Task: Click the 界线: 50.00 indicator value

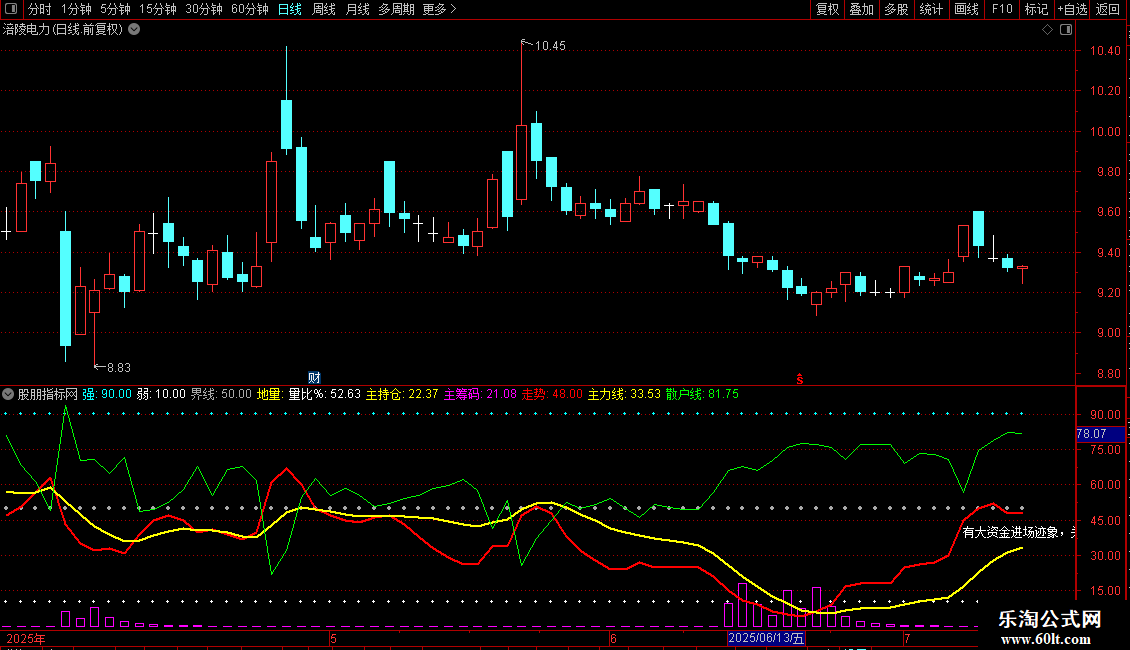Action: (x=221, y=394)
